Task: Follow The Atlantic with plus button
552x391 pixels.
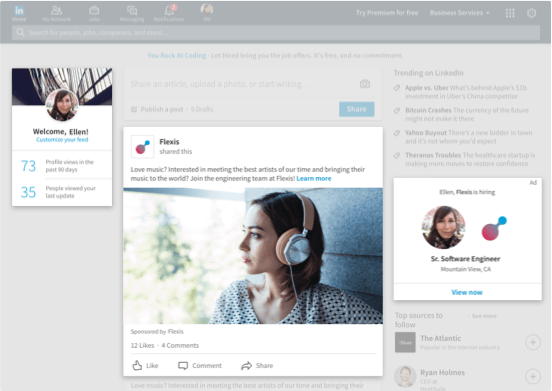Action: click(x=533, y=342)
